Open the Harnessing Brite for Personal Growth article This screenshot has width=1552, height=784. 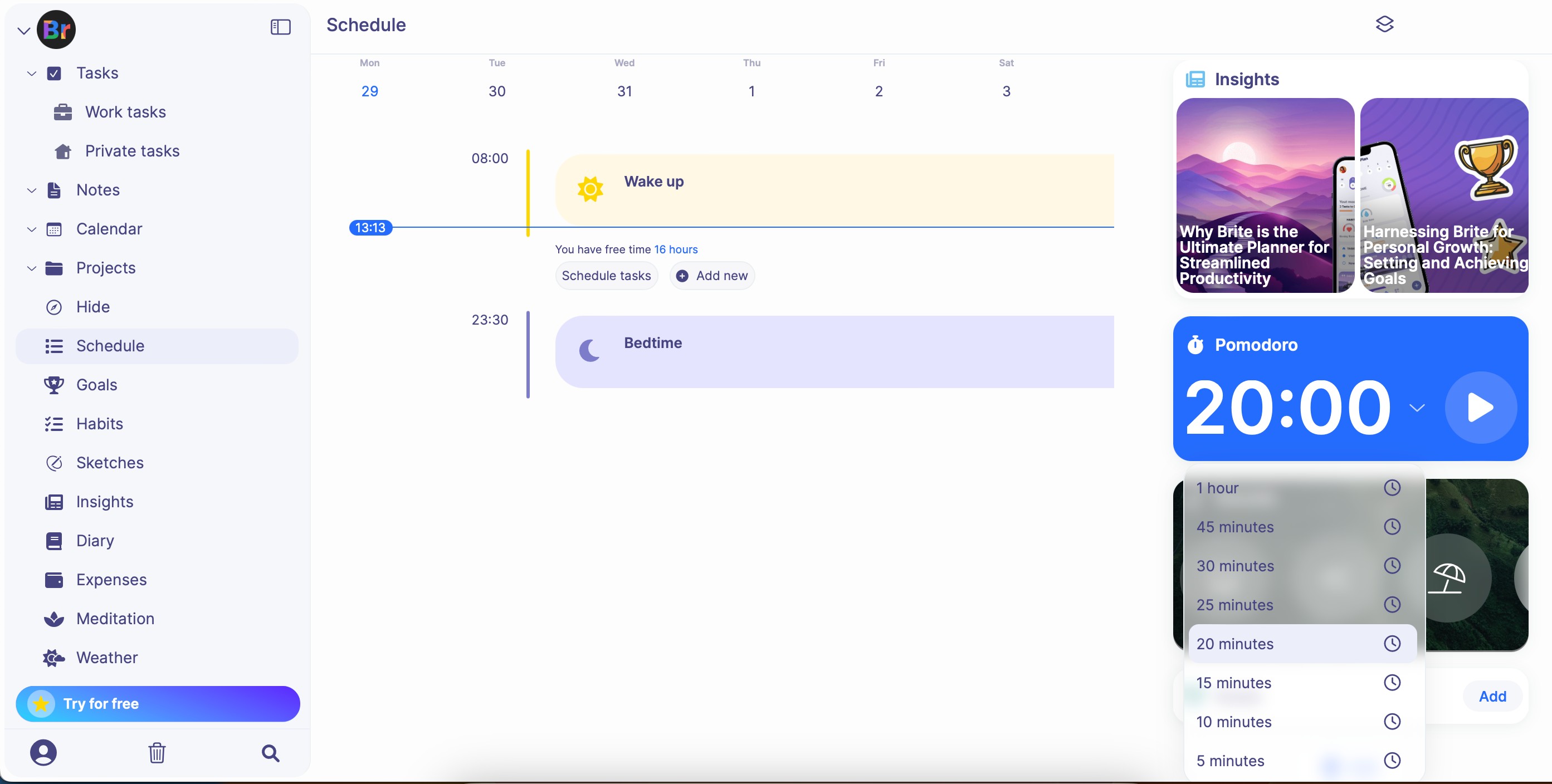(1443, 195)
